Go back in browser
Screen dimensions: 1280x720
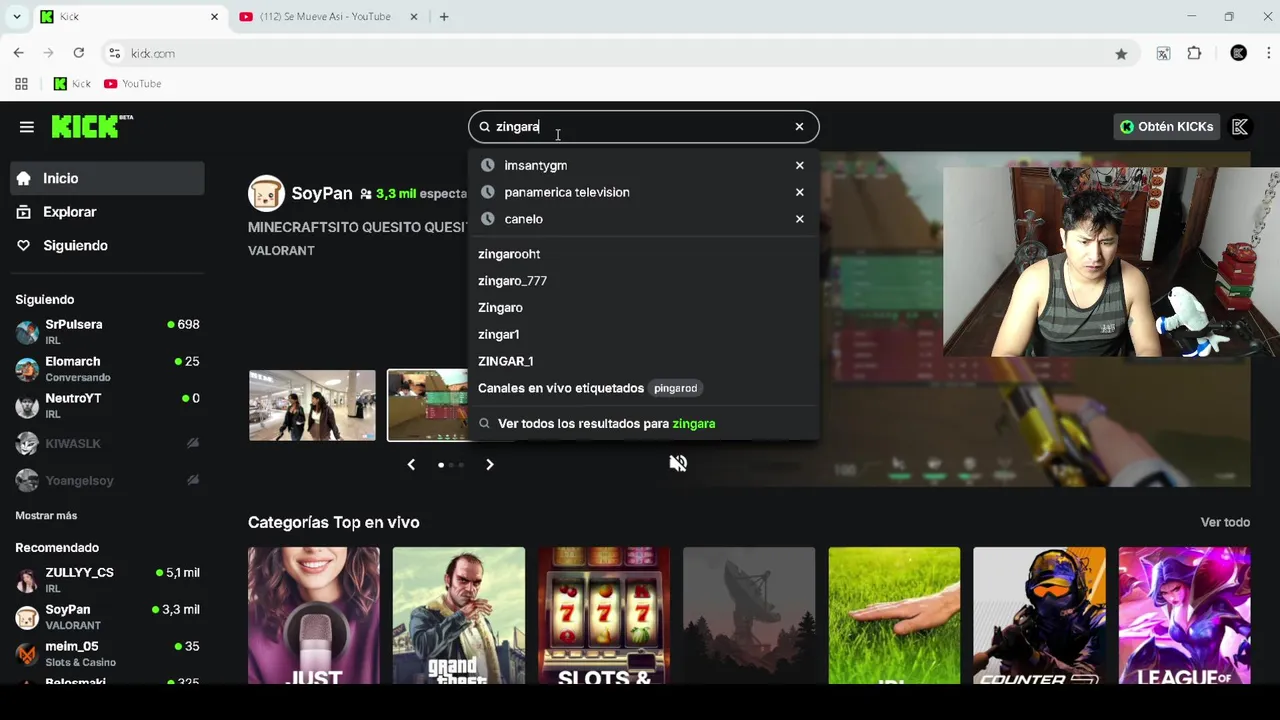tap(19, 53)
